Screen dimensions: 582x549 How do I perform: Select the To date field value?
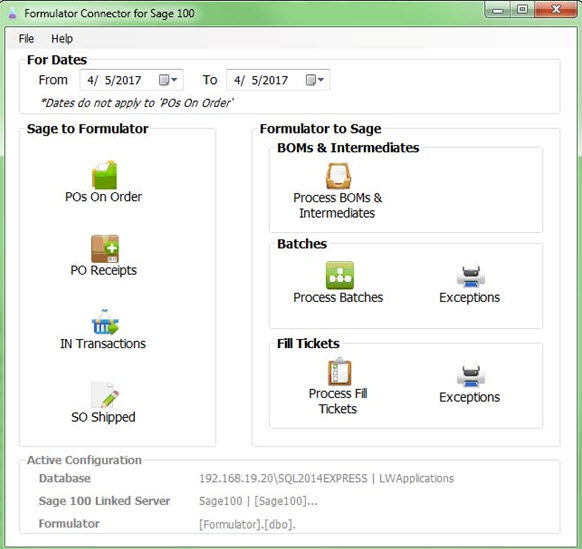261,80
